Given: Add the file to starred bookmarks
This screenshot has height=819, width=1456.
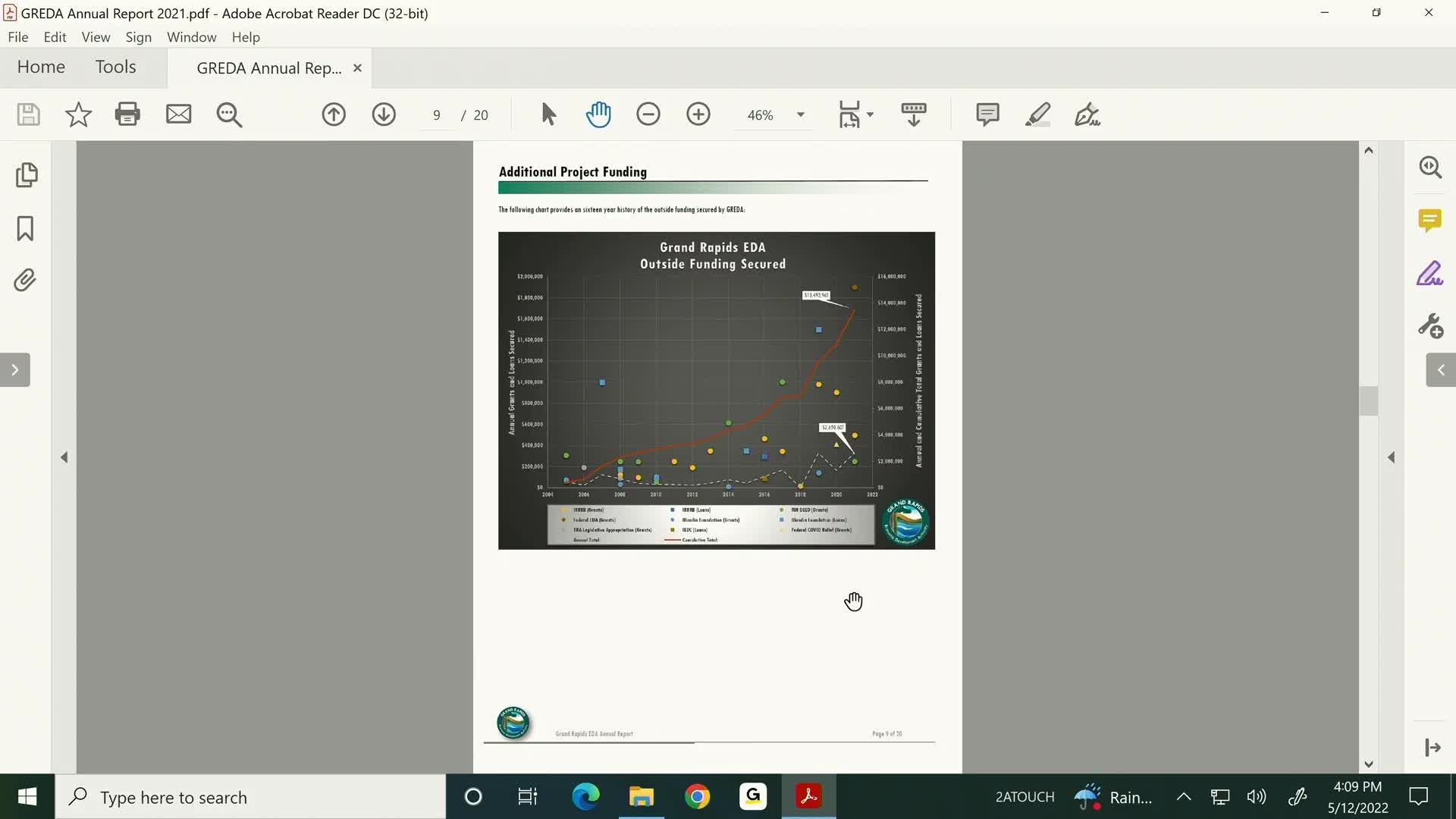Looking at the screenshot, I should click(78, 115).
